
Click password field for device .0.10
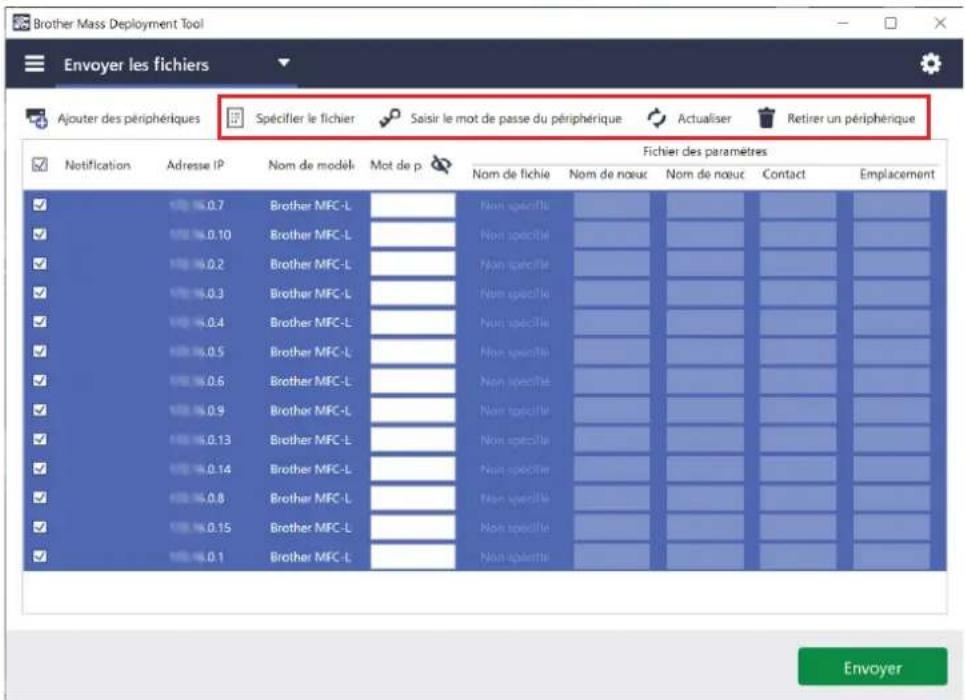pyautogui.click(x=413, y=235)
